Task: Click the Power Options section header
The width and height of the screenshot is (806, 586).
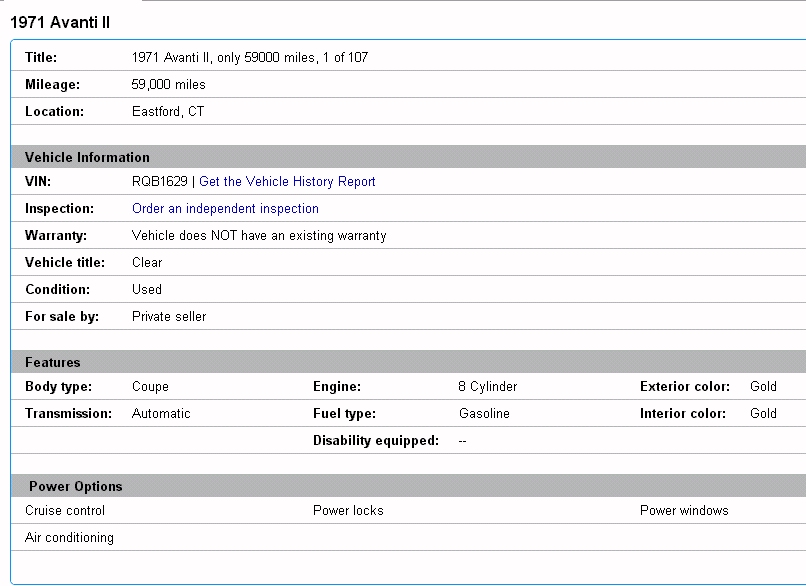Action: click(x=76, y=487)
